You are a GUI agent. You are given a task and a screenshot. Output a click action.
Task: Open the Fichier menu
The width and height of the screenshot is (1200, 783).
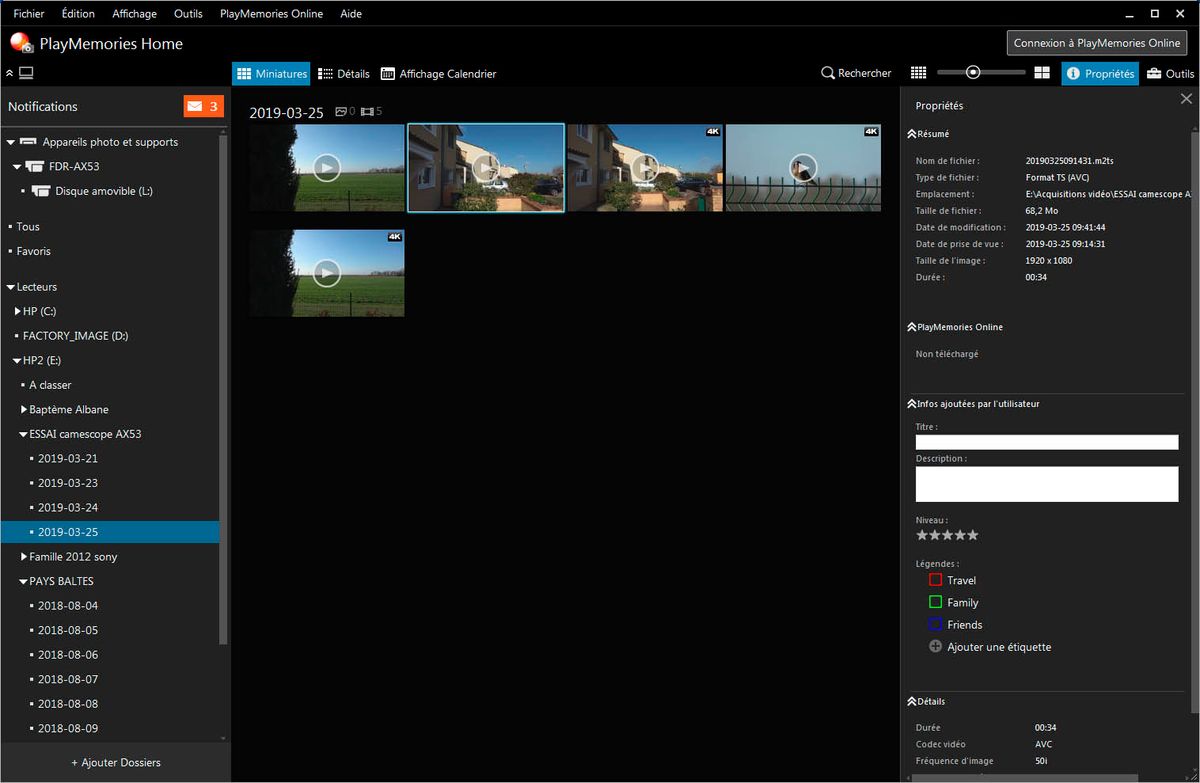tap(29, 14)
